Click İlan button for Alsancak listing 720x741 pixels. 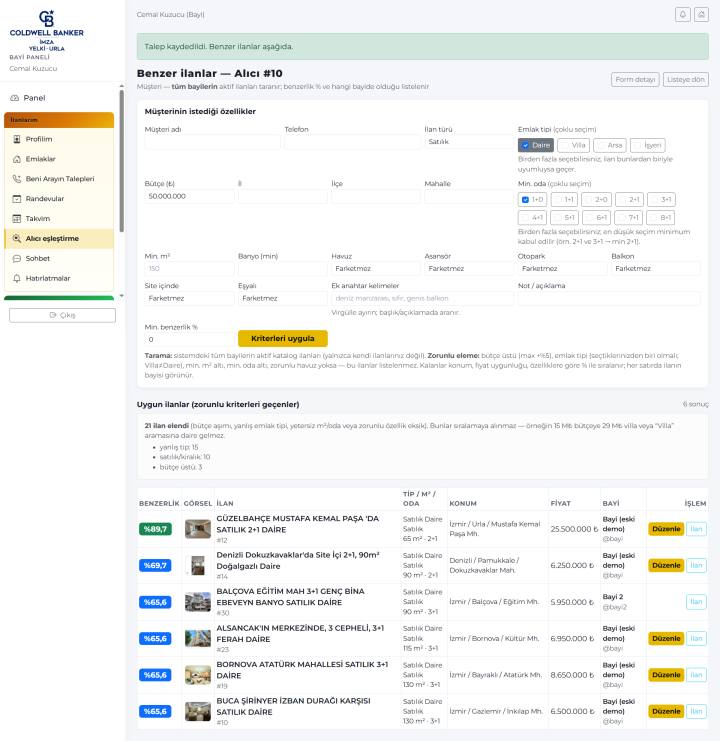[x=696, y=638]
